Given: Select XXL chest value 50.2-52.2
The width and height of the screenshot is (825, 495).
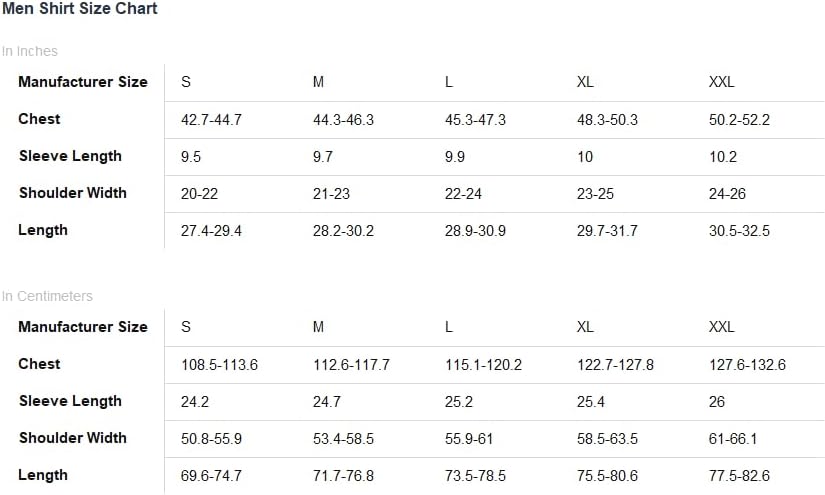Looking at the screenshot, I should [739, 120].
